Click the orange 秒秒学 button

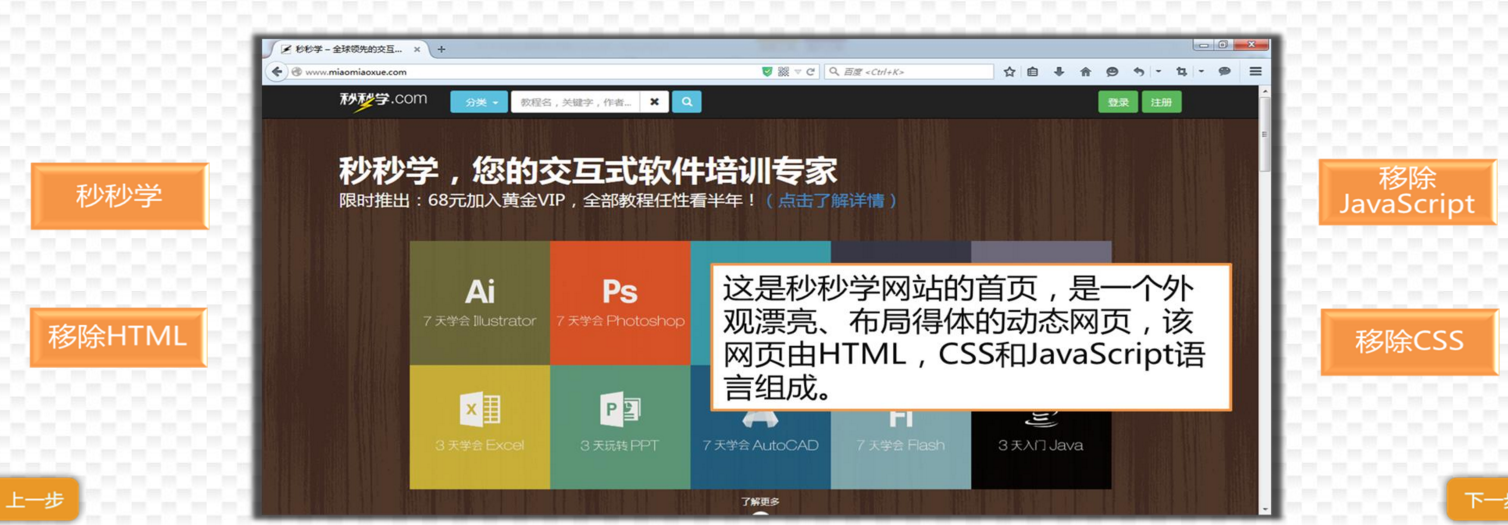pyautogui.click(x=119, y=196)
